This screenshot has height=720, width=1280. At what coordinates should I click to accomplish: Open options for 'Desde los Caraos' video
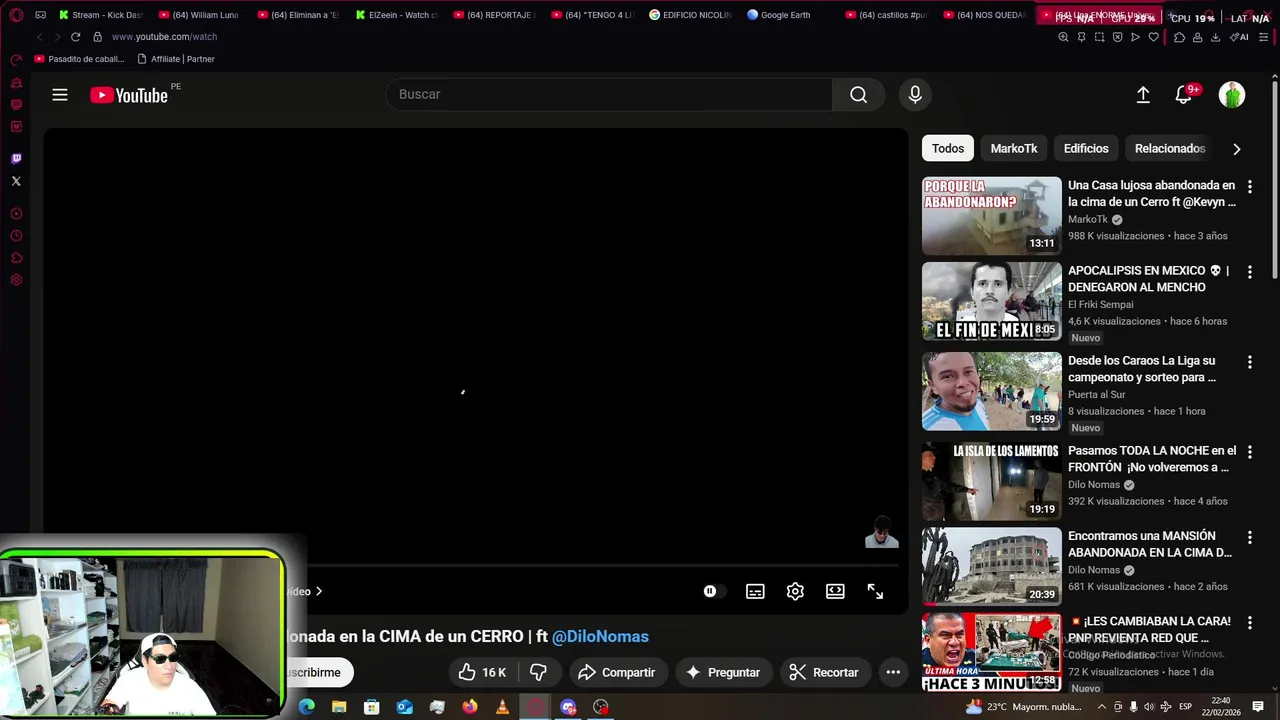(x=1249, y=362)
